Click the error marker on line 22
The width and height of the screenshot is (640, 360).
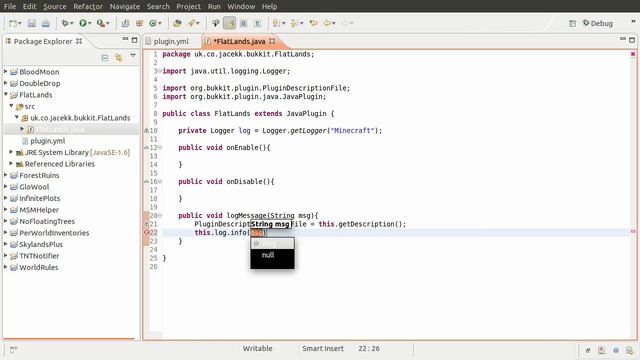147,232
